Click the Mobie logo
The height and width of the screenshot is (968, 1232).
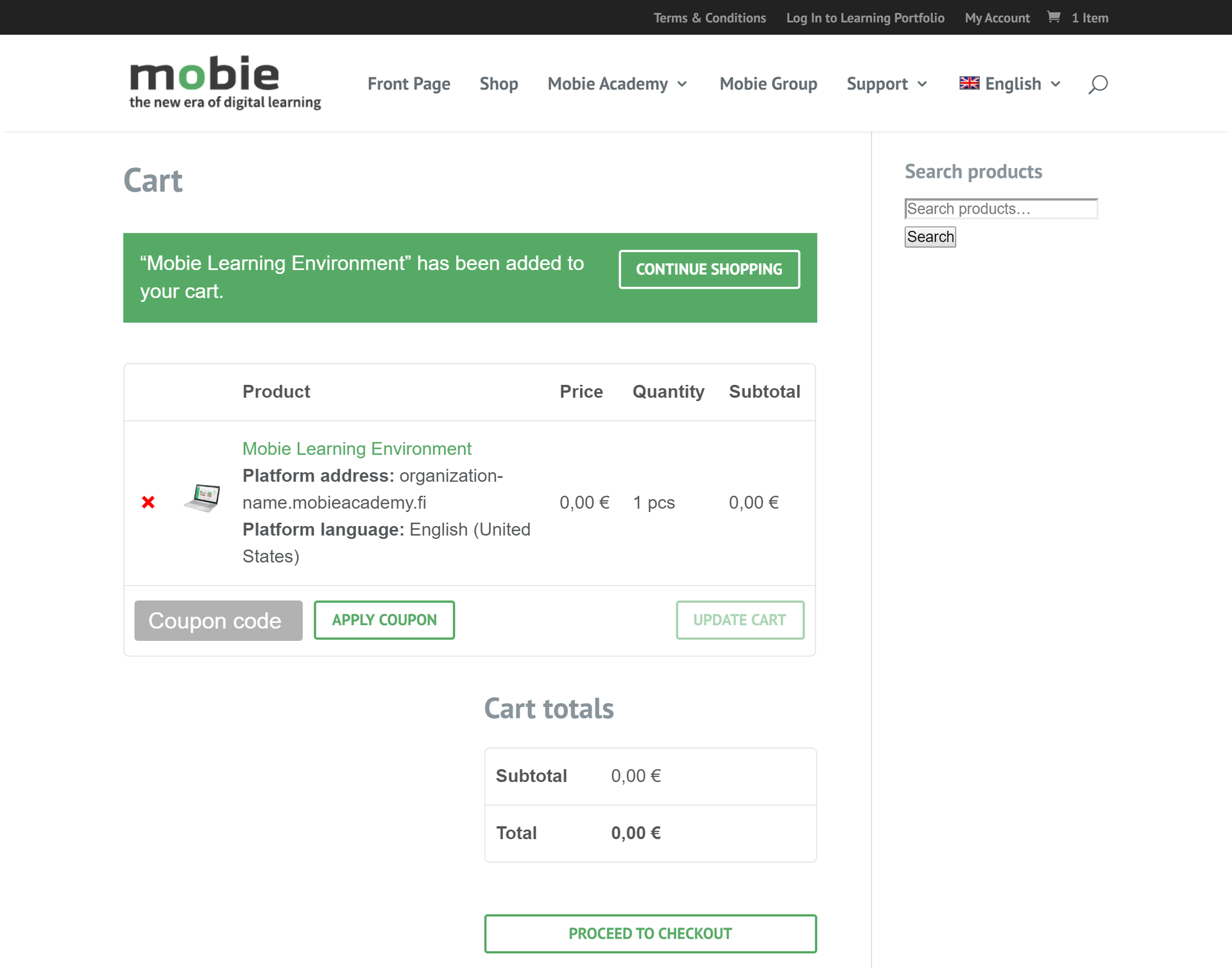tap(225, 82)
